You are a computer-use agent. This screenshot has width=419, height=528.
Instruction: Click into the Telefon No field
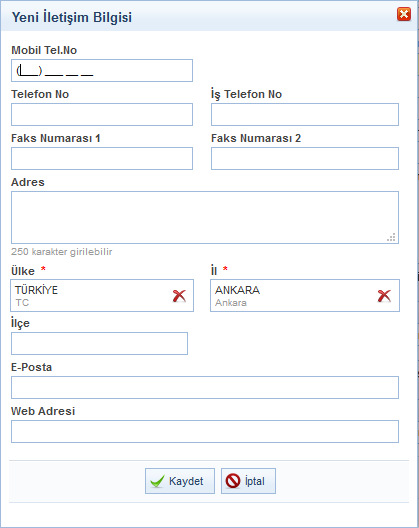point(102,114)
